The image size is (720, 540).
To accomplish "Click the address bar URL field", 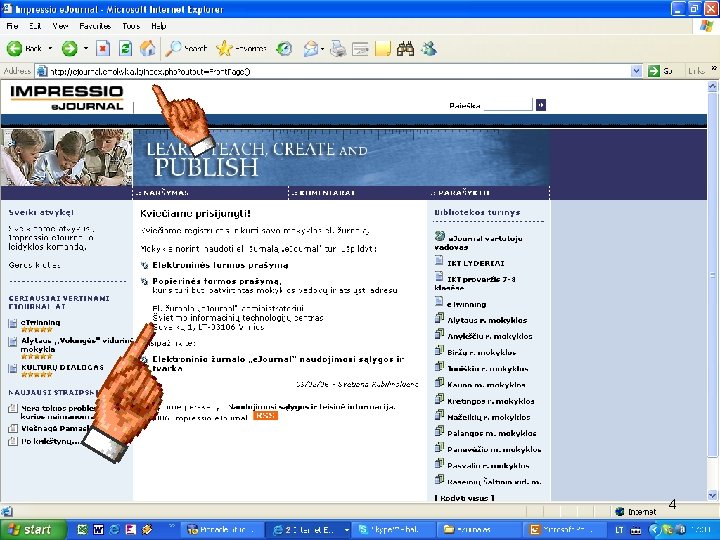I will pyautogui.click(x=338, y=71).
